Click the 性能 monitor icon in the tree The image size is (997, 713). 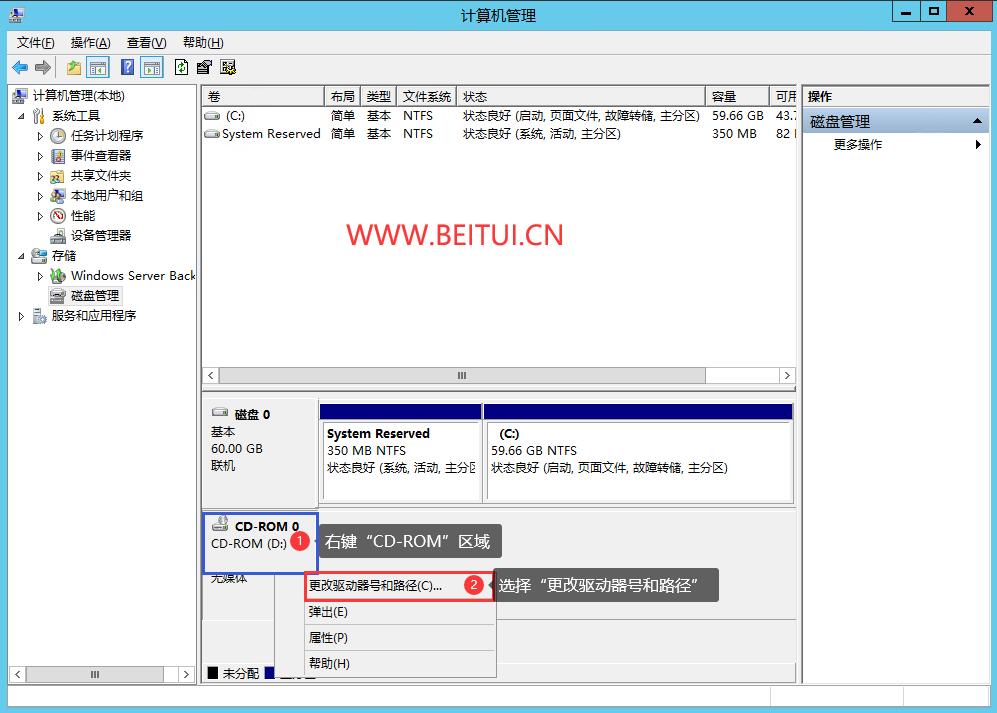(58, 216)
